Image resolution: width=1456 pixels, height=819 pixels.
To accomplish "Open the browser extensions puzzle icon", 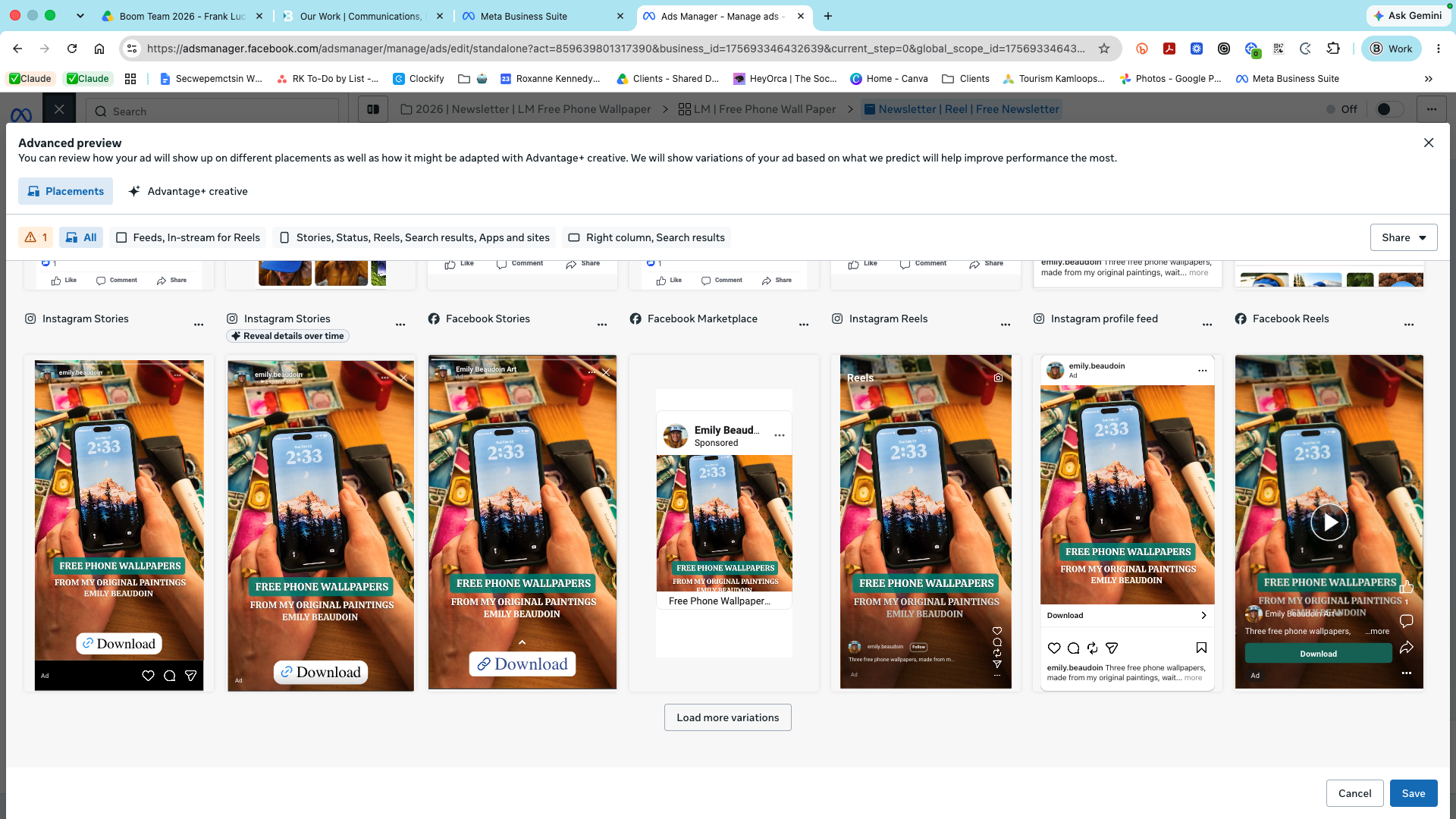I will (1333, 49).
